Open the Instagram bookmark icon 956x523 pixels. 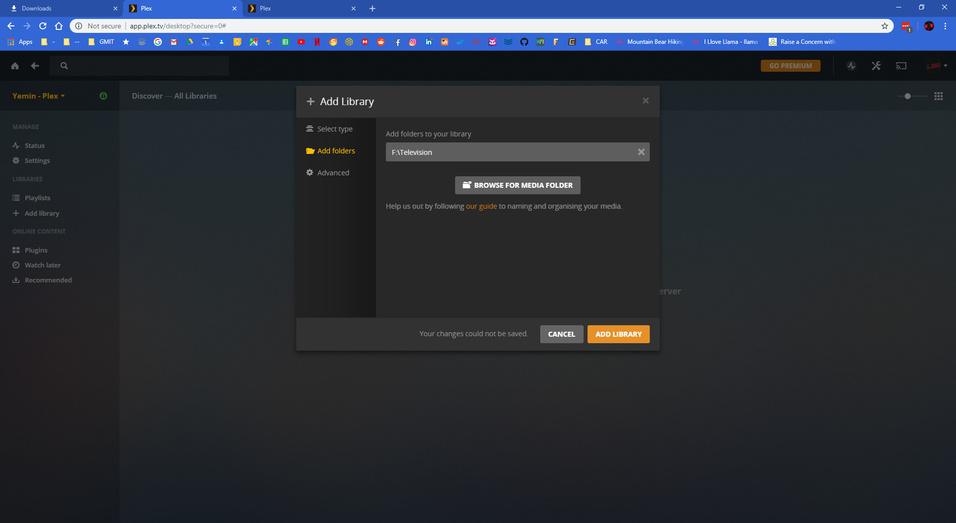click(x=413, y=42)
